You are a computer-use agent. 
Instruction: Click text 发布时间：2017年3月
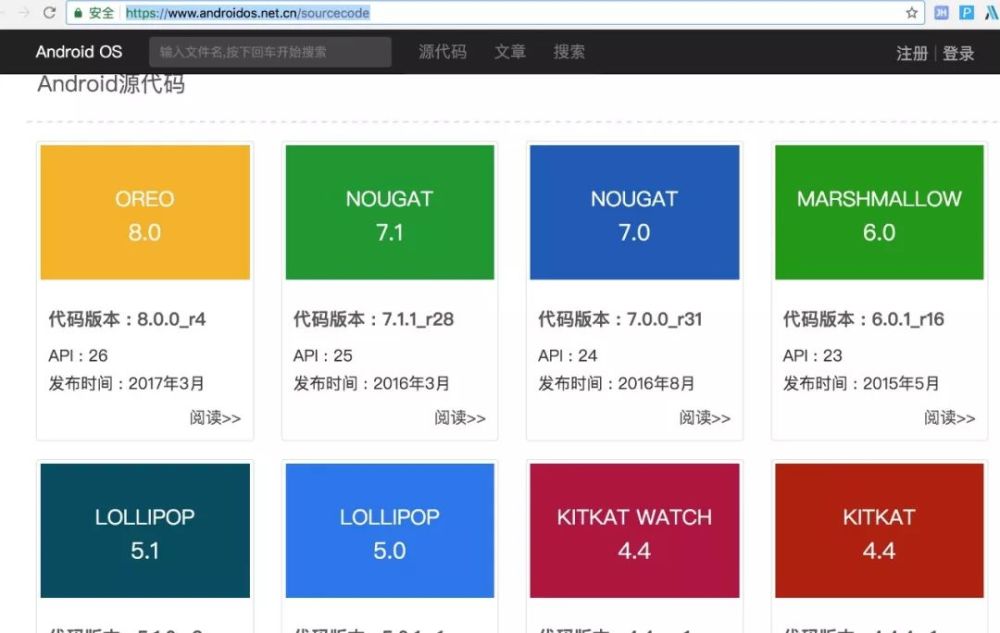pos(126,383)
